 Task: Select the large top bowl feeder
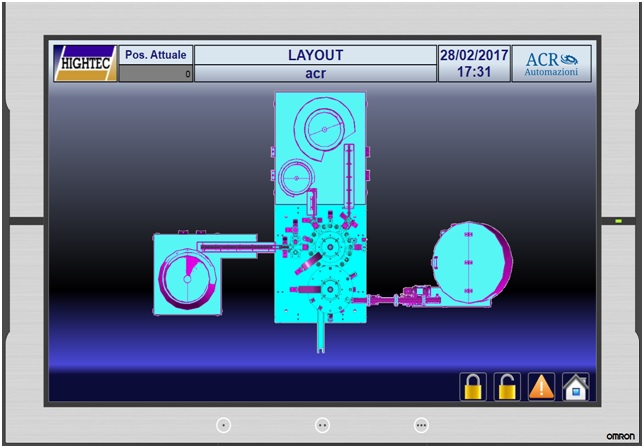tap(324, 129)
